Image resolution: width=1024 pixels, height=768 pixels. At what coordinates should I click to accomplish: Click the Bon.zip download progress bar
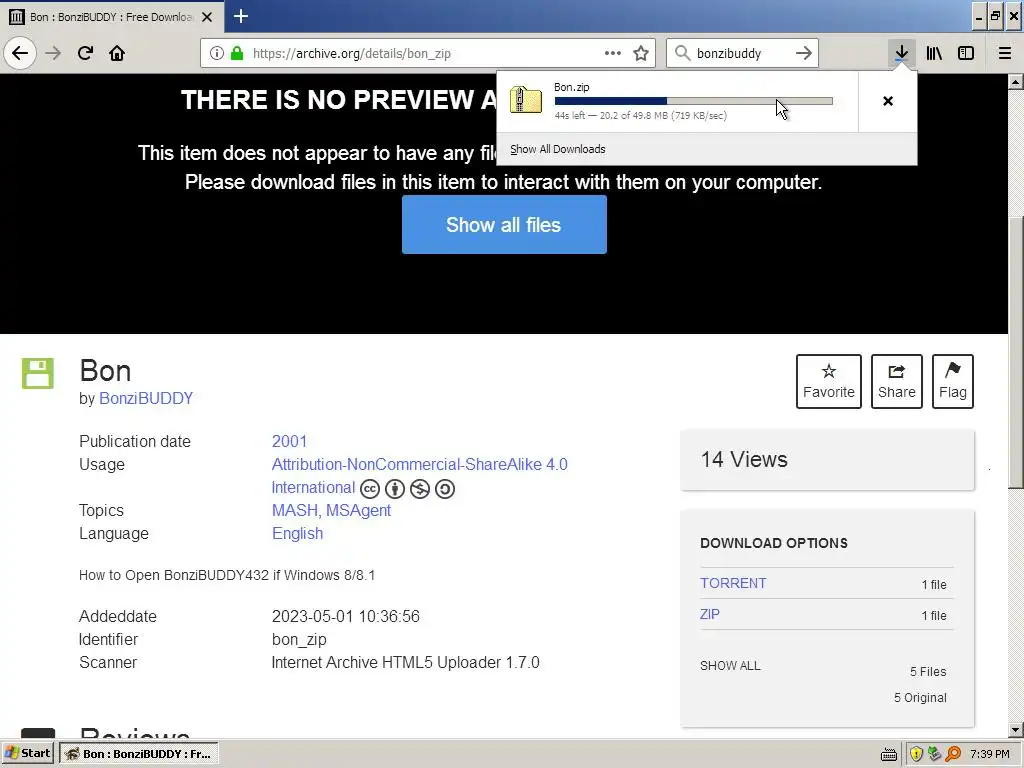(x=694, y=101)
